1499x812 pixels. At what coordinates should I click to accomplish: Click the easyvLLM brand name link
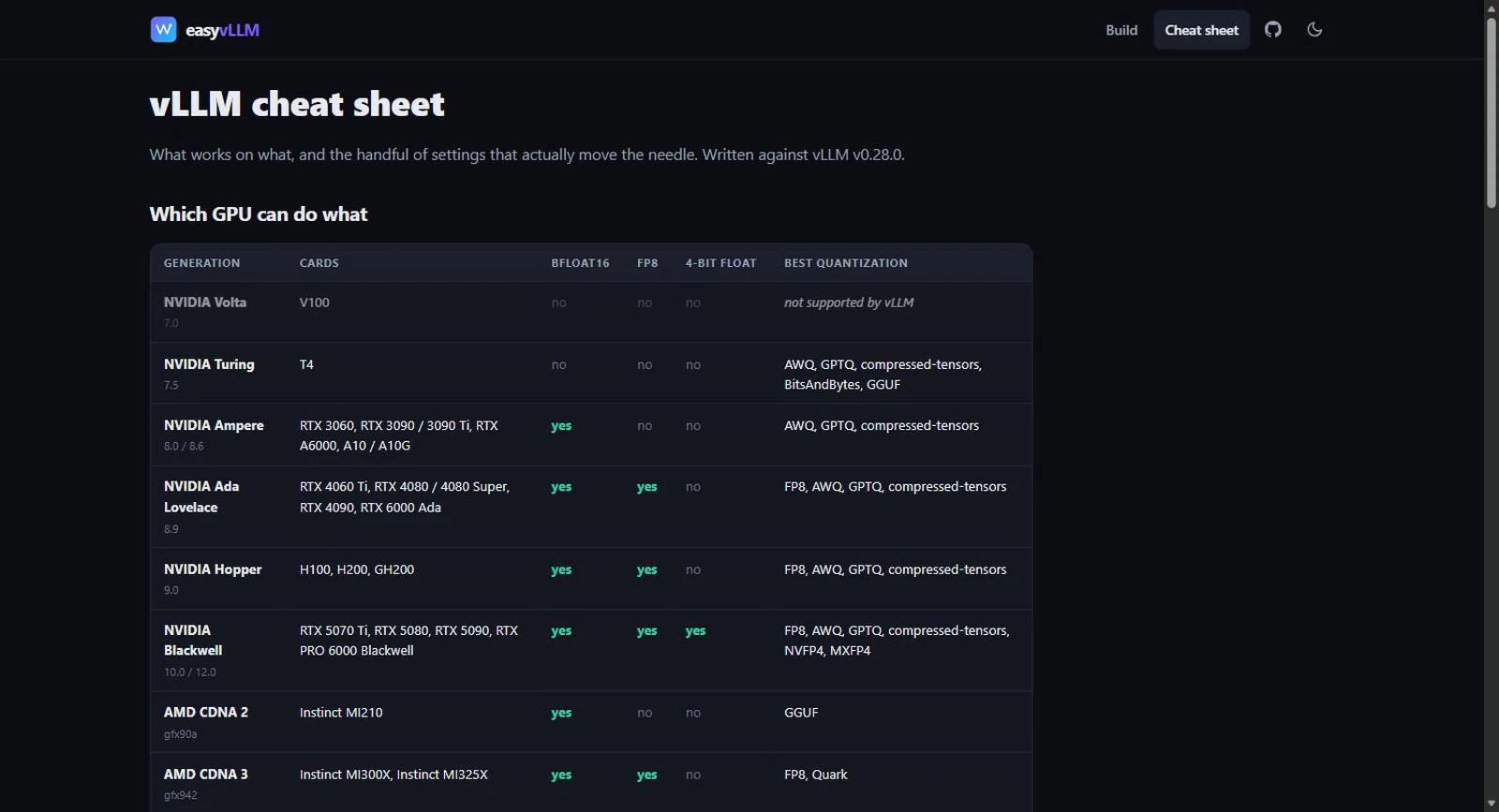pos(222,30)
